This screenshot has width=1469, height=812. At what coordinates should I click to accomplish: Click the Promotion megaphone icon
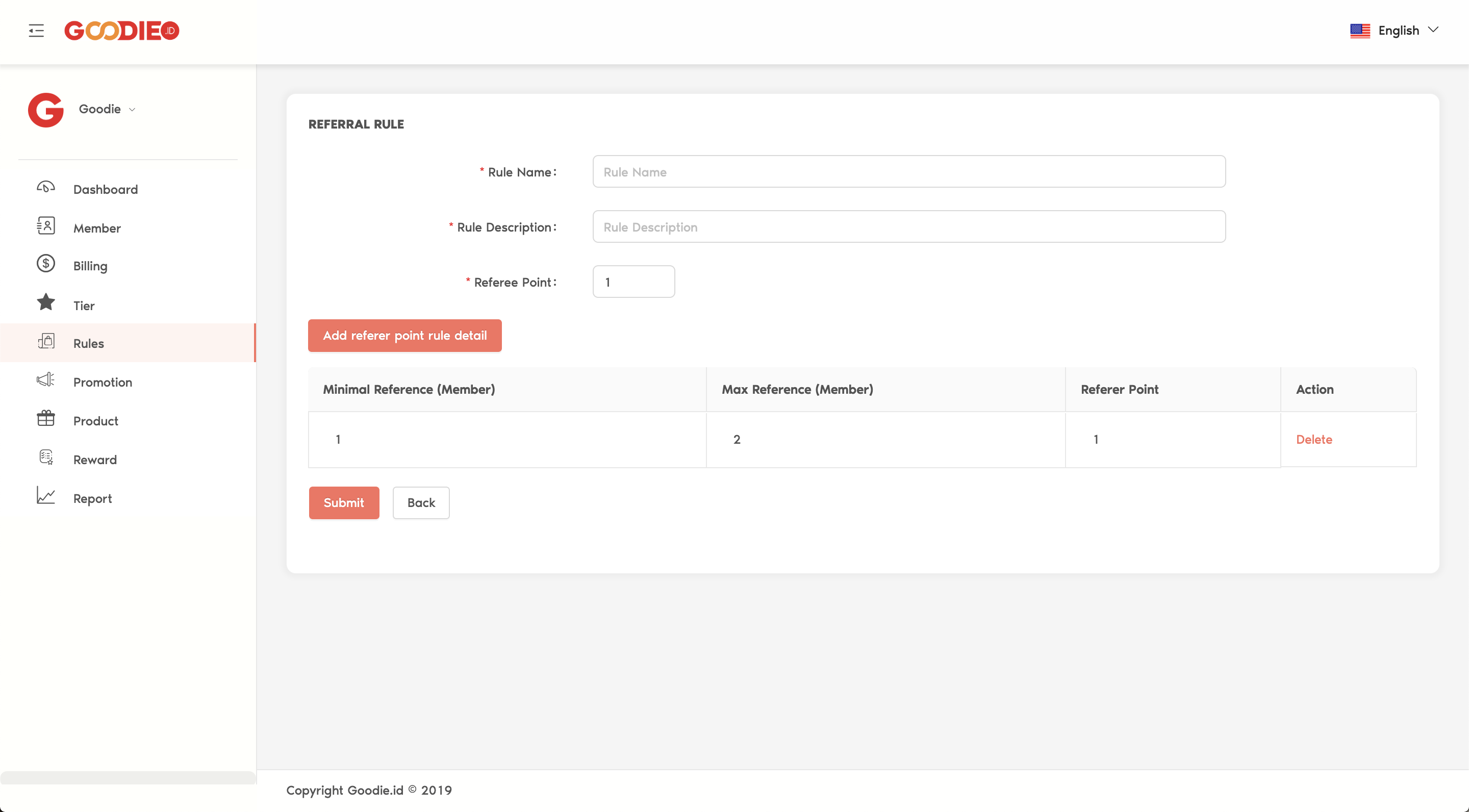45,380
